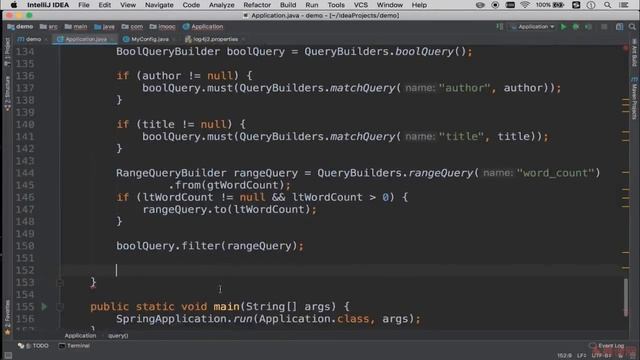Run with coverage icon in toolbar
Image resolution: width=640 pixels, height=360 pixels.
coord(588,27)
